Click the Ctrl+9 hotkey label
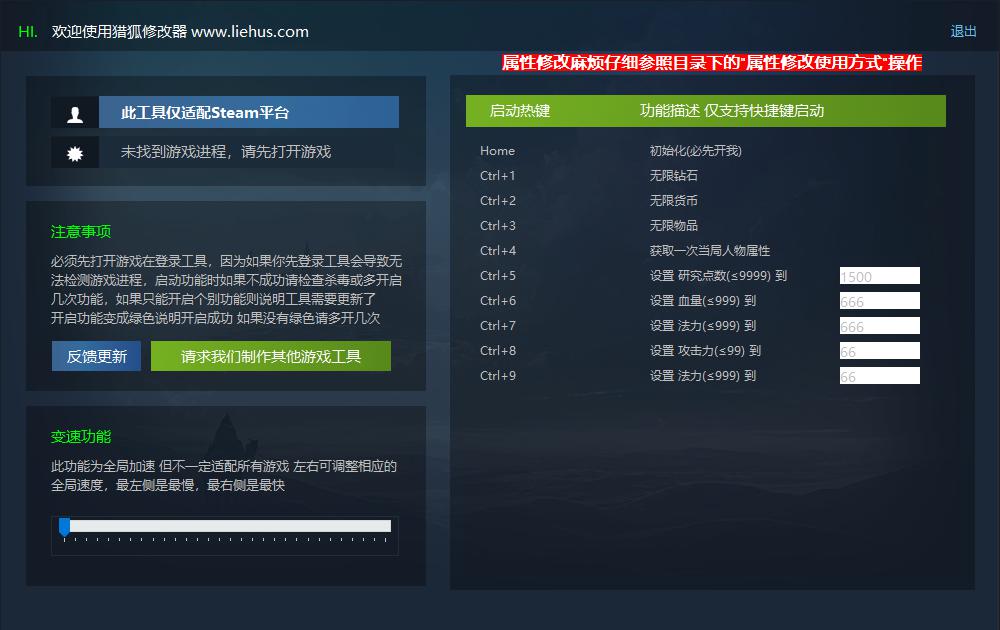The height and width of the screenshot is (630, 1000). pyautogui.click(x=497, y=376)
